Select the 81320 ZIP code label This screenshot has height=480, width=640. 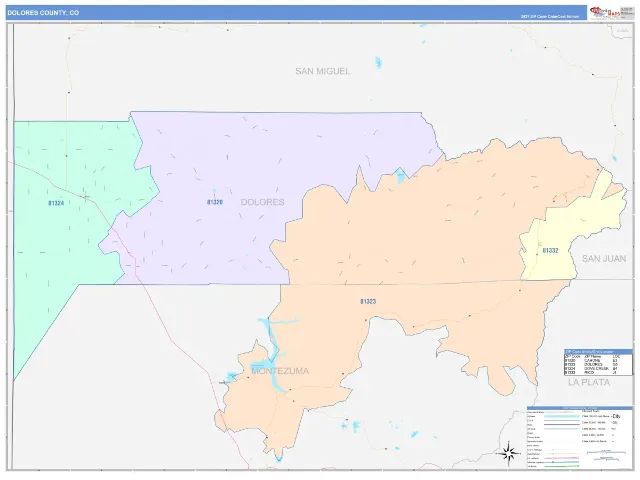(215, 202)
